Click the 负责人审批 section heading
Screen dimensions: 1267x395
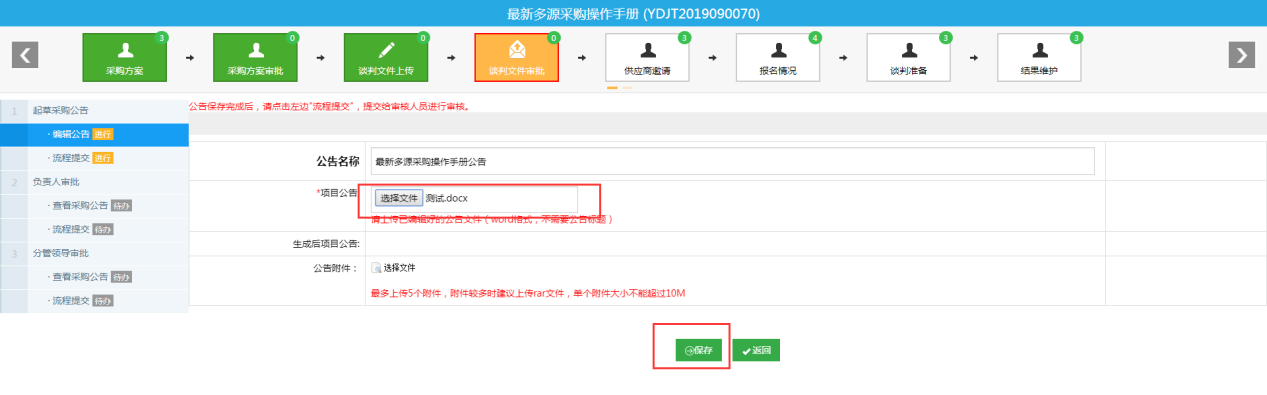click(55, 182)
